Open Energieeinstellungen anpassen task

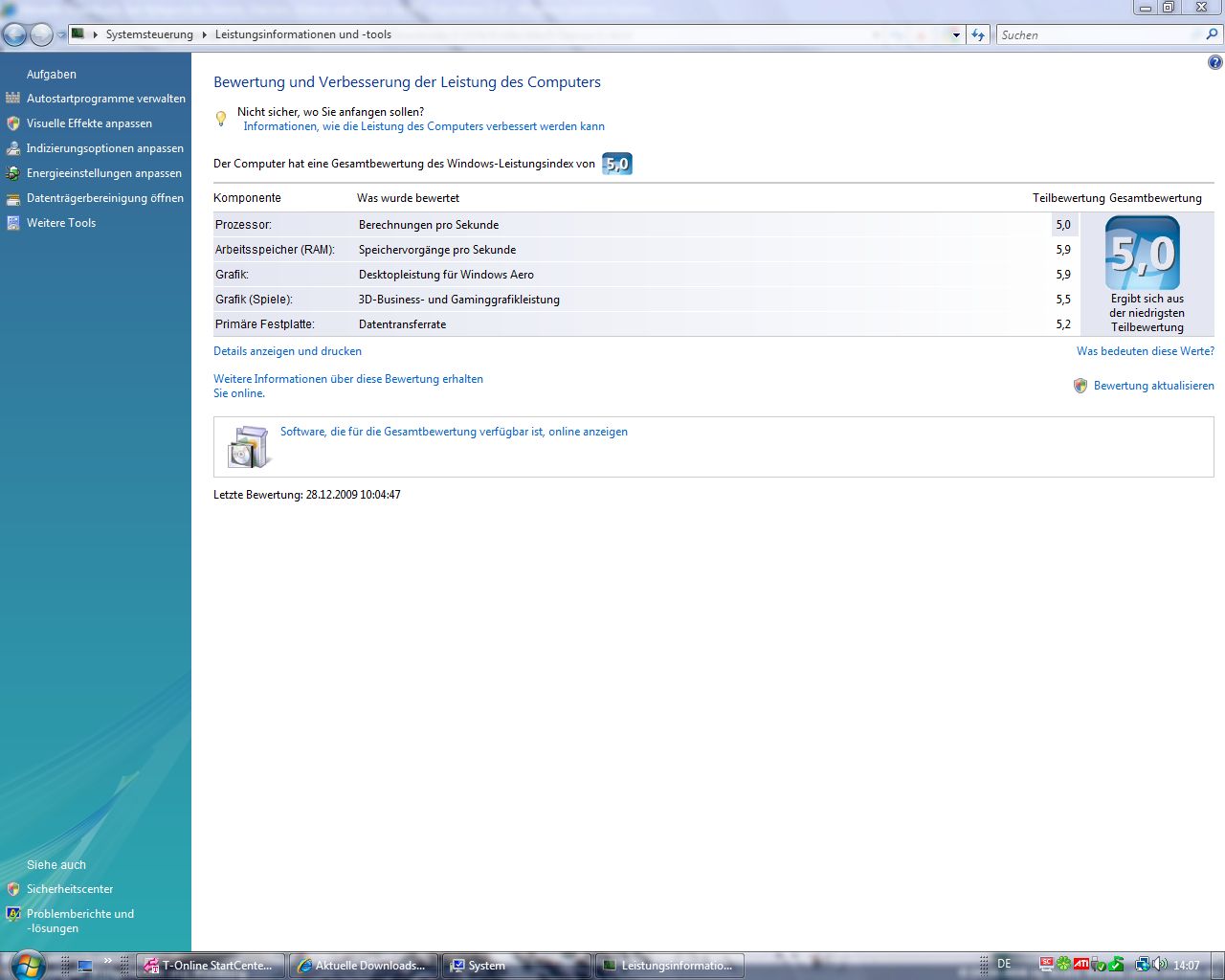(104, 173)
